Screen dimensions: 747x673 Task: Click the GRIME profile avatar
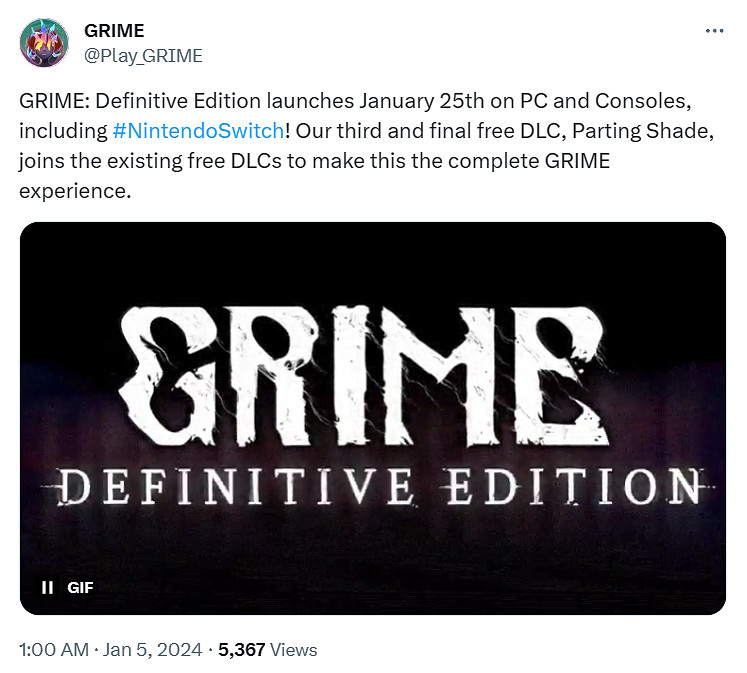(44, 43)
